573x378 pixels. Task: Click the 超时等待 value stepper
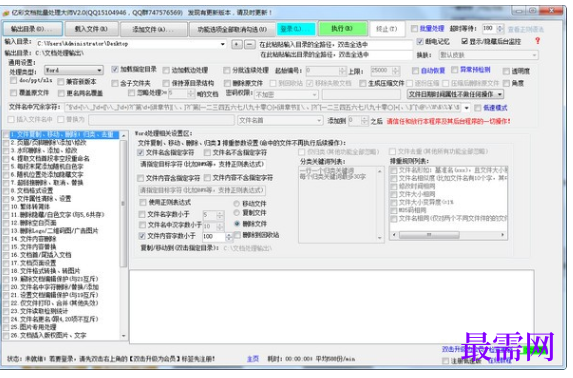click(500, 29)
